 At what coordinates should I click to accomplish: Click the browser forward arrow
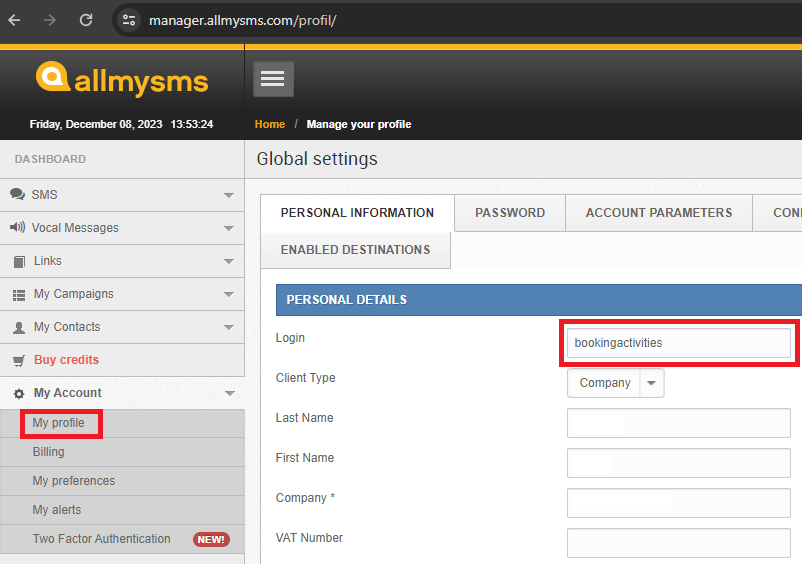click(50, 20)
